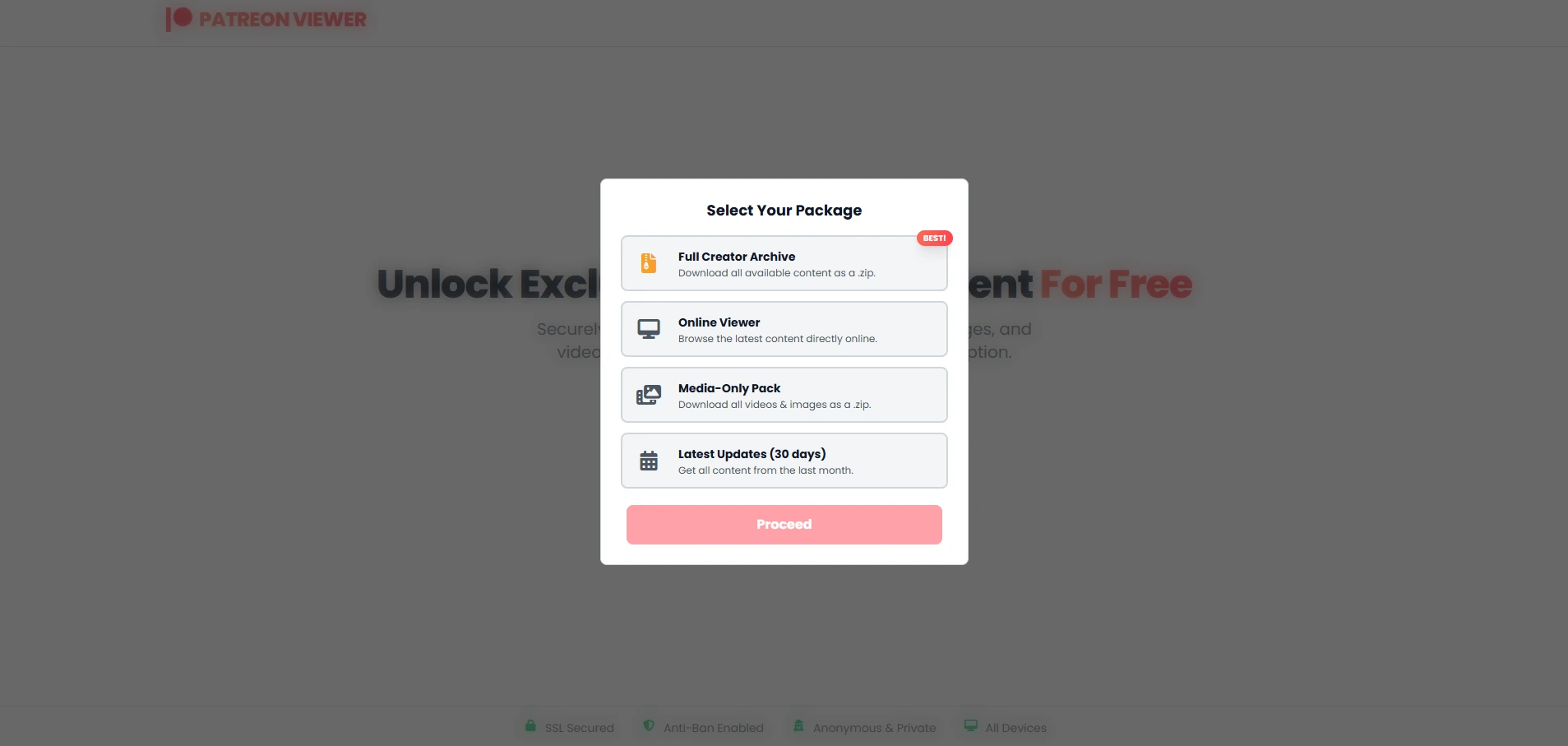The height and width of the screenshot is (746, 1568).
Task: Click the Anonymous & Private briefcase icon
Action: (798, 725)
